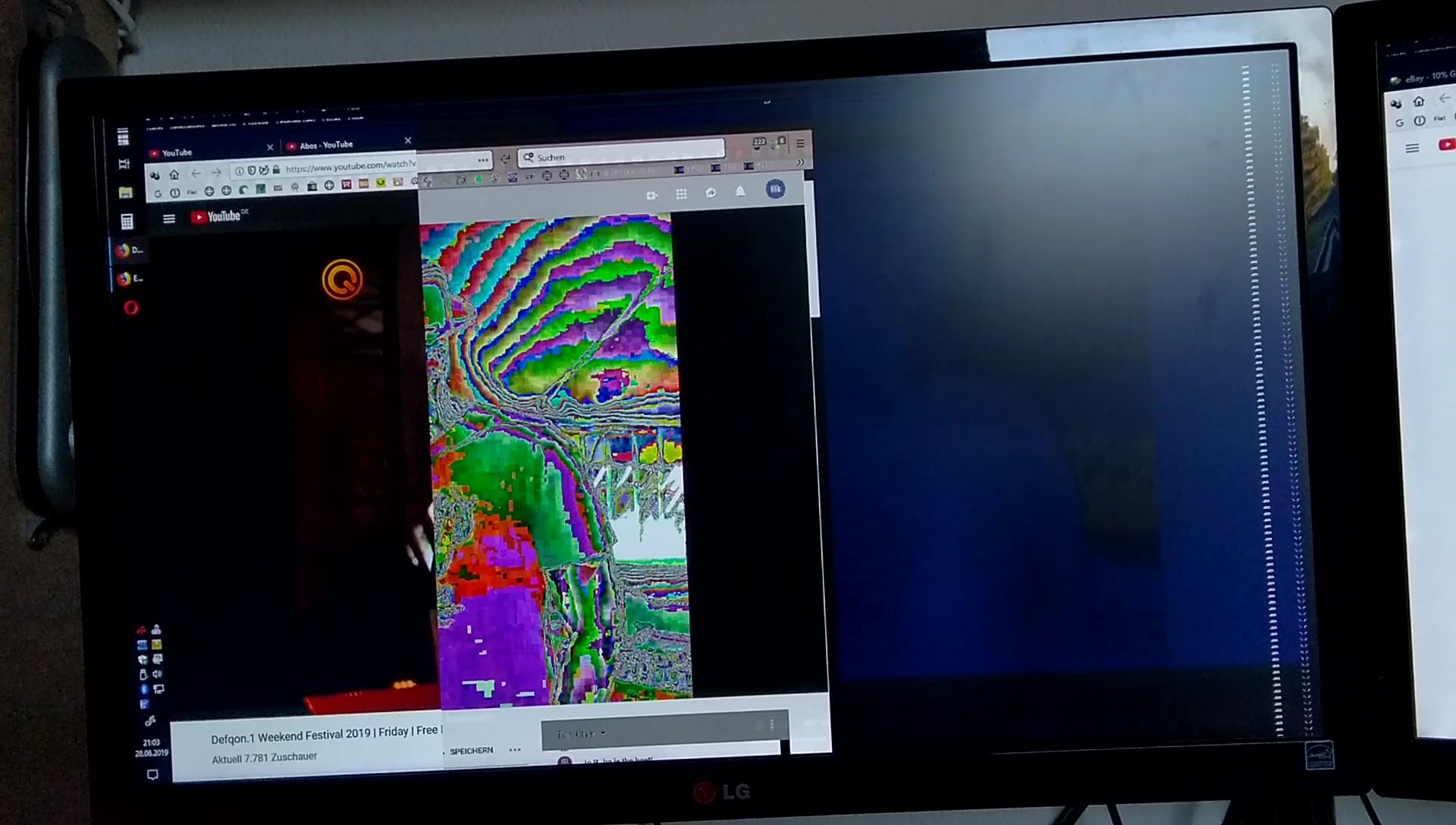Click the SPEICHERN button
Screen dimensions: 1456x825
click(471, 751)
